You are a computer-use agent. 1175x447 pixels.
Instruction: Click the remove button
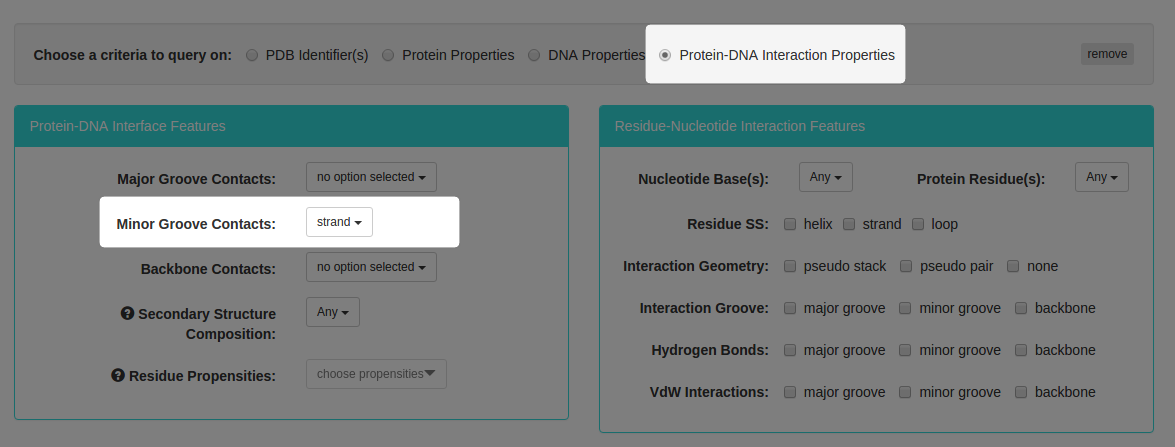point(1108,54)
